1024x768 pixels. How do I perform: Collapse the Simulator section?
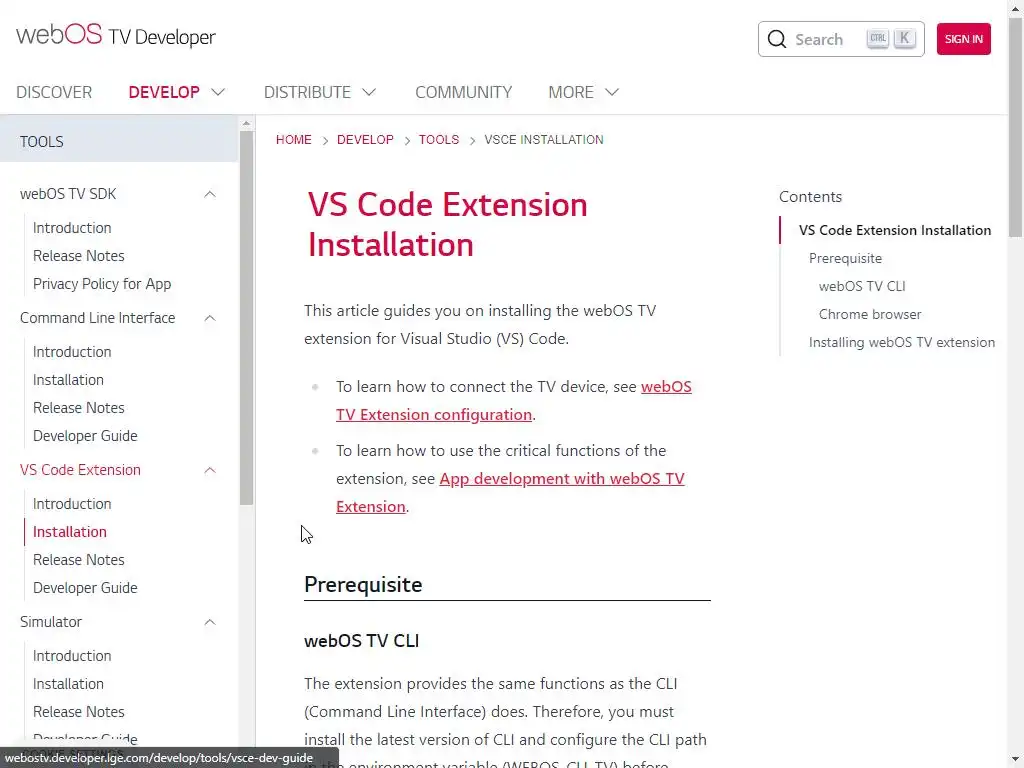pyautogui.click(x=210, y=622)
